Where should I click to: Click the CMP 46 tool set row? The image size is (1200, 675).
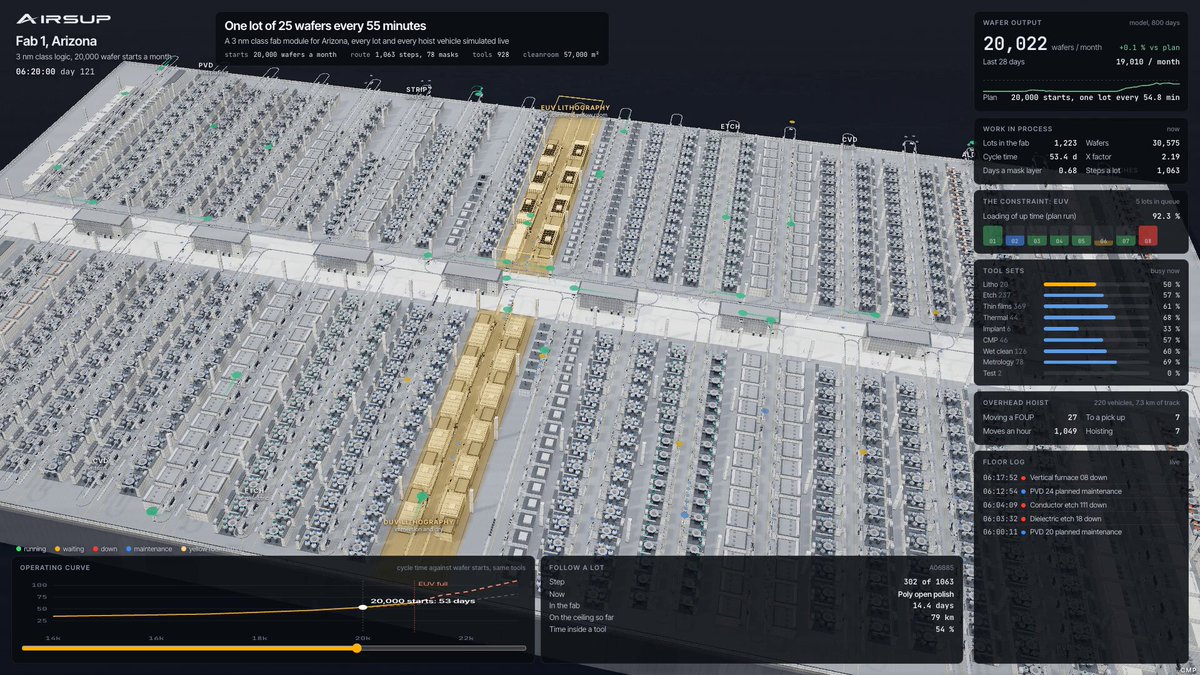1081,340
